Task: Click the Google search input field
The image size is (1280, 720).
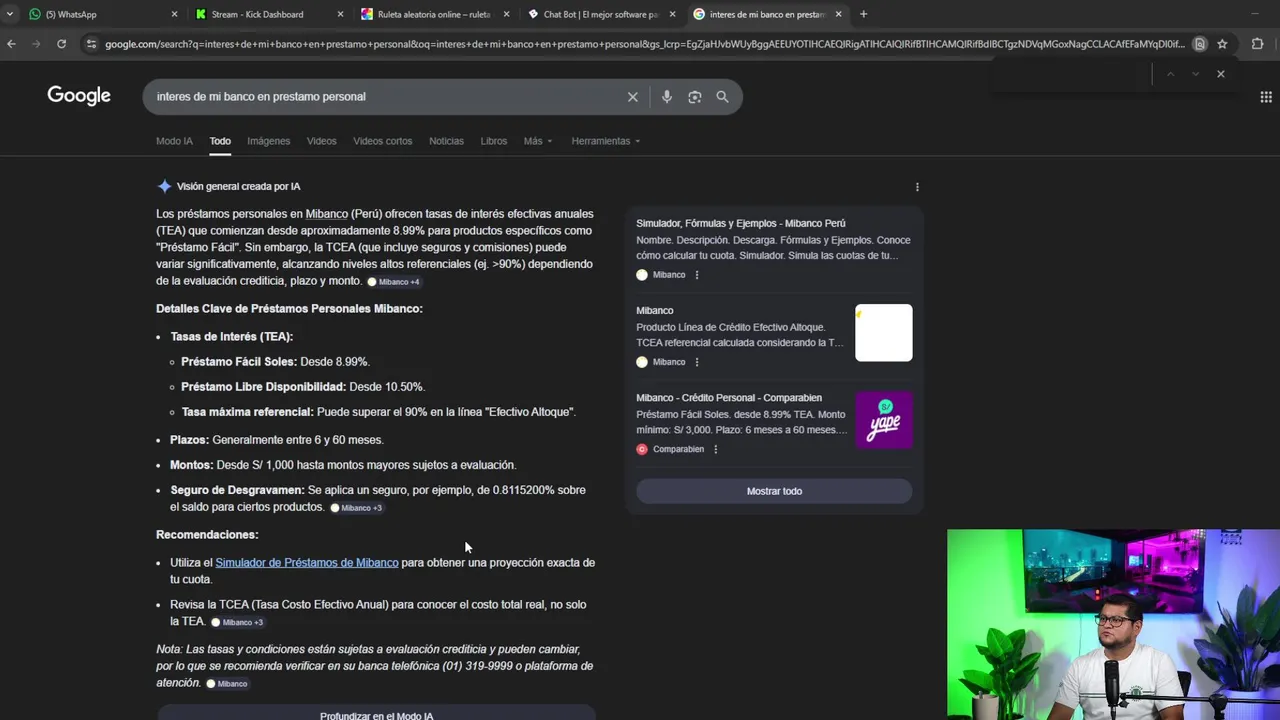Action: [x=385, y=97]
